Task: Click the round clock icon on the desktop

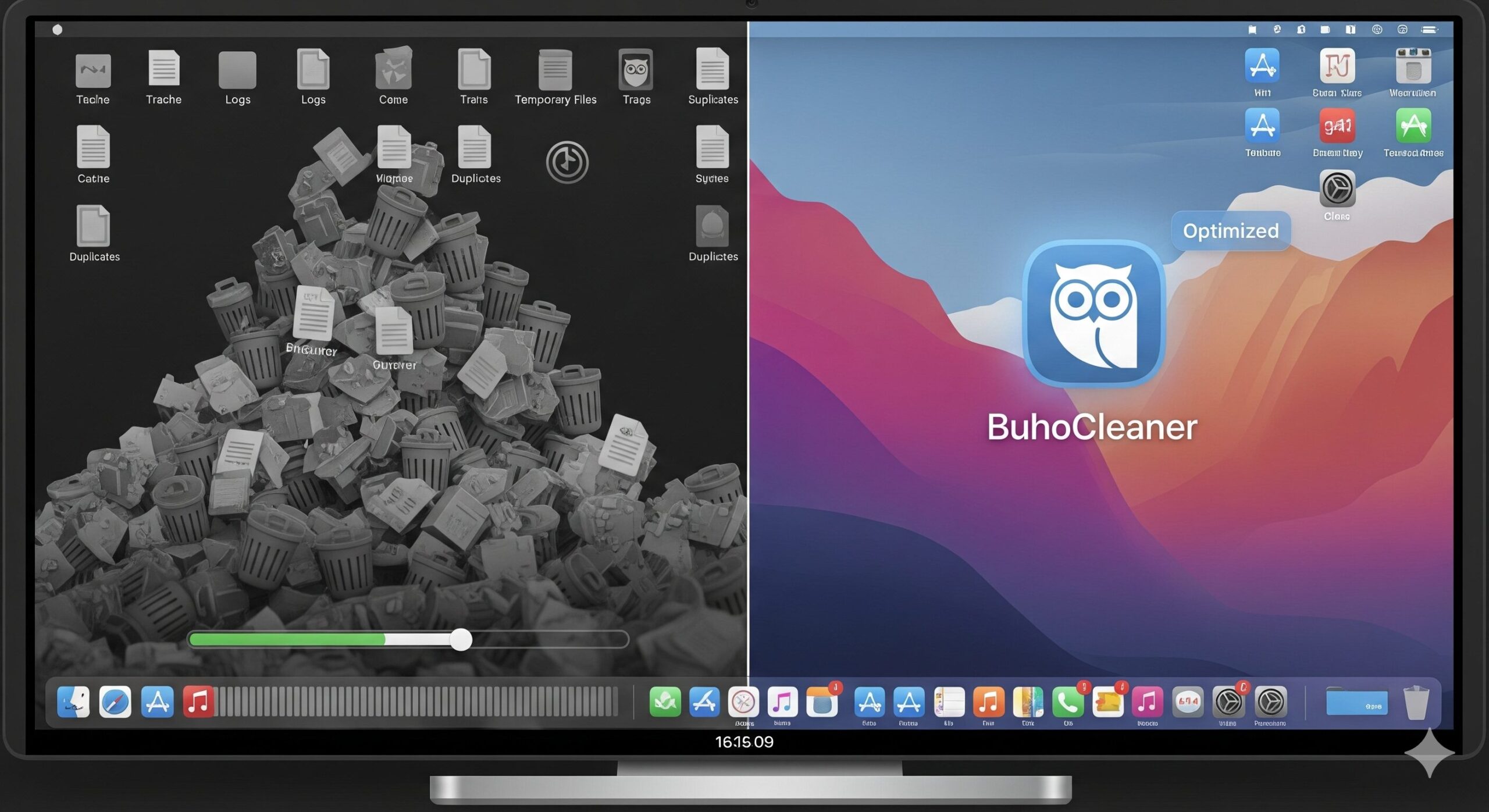Action: tap(567, 162)
